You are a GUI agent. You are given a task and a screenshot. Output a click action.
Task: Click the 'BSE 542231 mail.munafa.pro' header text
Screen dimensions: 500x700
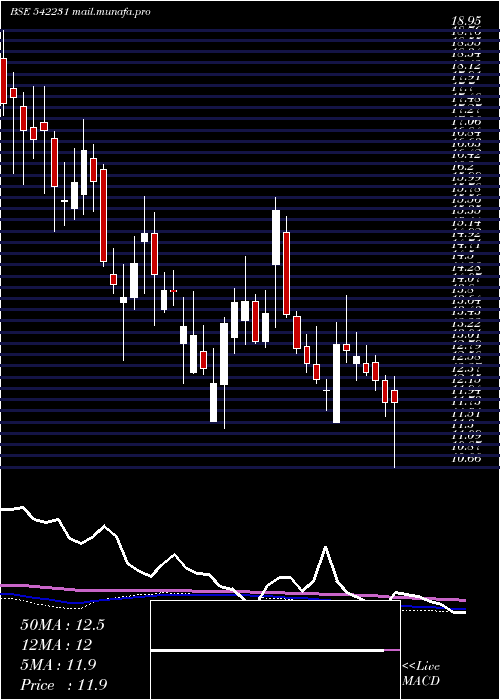click(x=79, y=12)
